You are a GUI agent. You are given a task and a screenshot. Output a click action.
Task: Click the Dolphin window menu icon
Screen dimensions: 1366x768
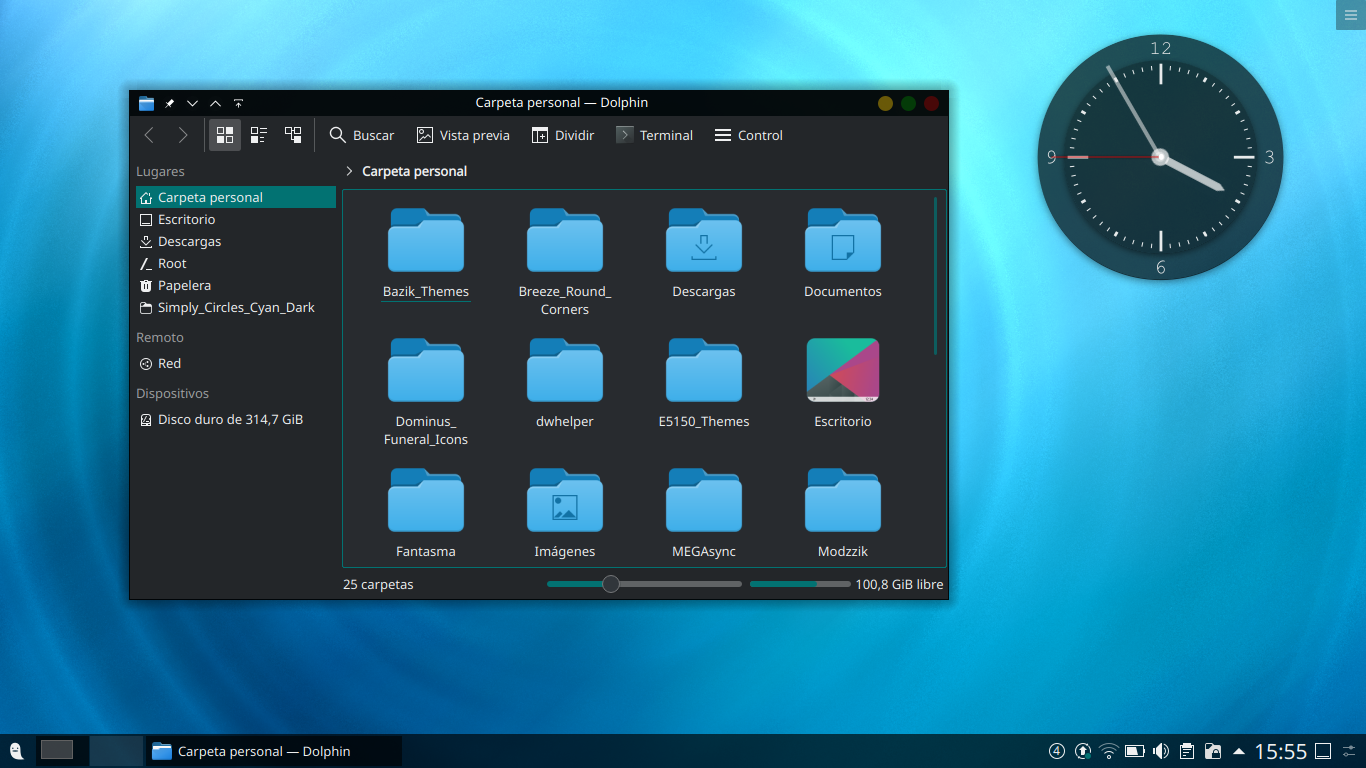147,103
